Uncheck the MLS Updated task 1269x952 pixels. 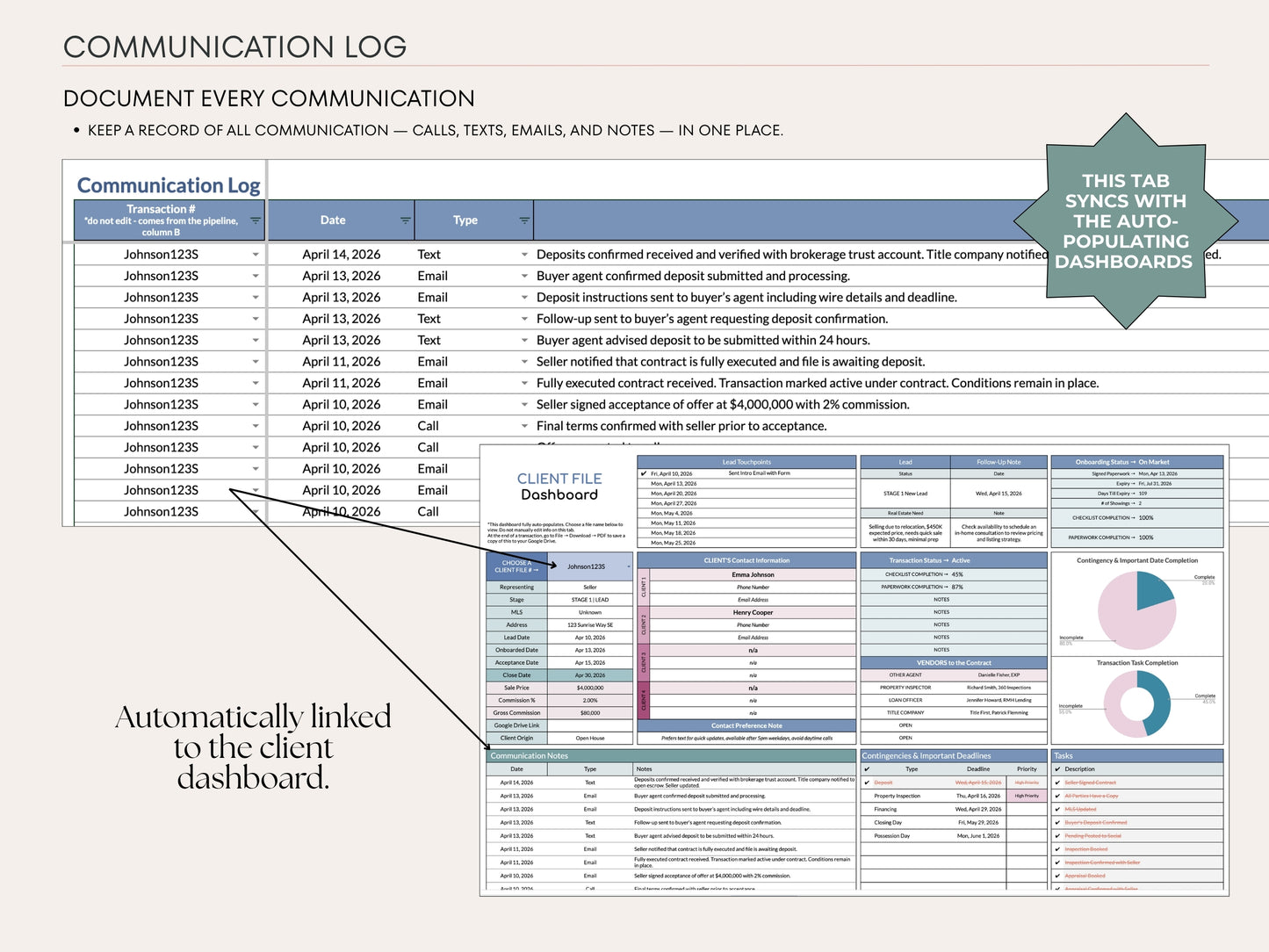point(1057,809)
